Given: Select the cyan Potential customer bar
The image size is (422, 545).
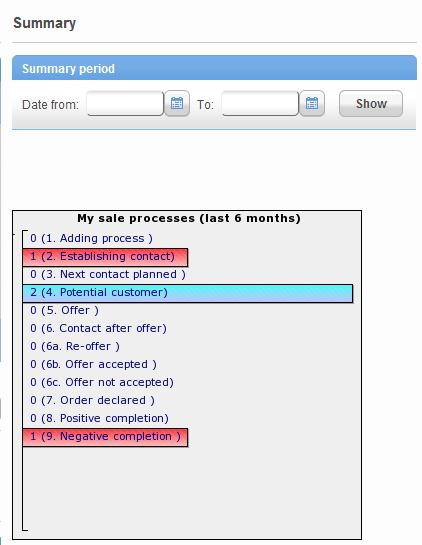Looking at the screenshot, I should click(188, 293).
